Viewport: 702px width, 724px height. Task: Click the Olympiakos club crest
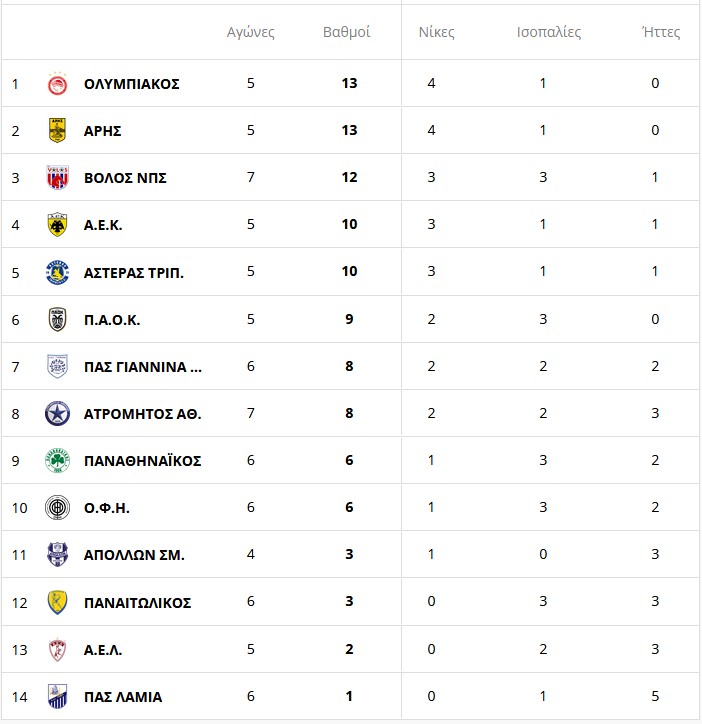[x=57, y=84]
